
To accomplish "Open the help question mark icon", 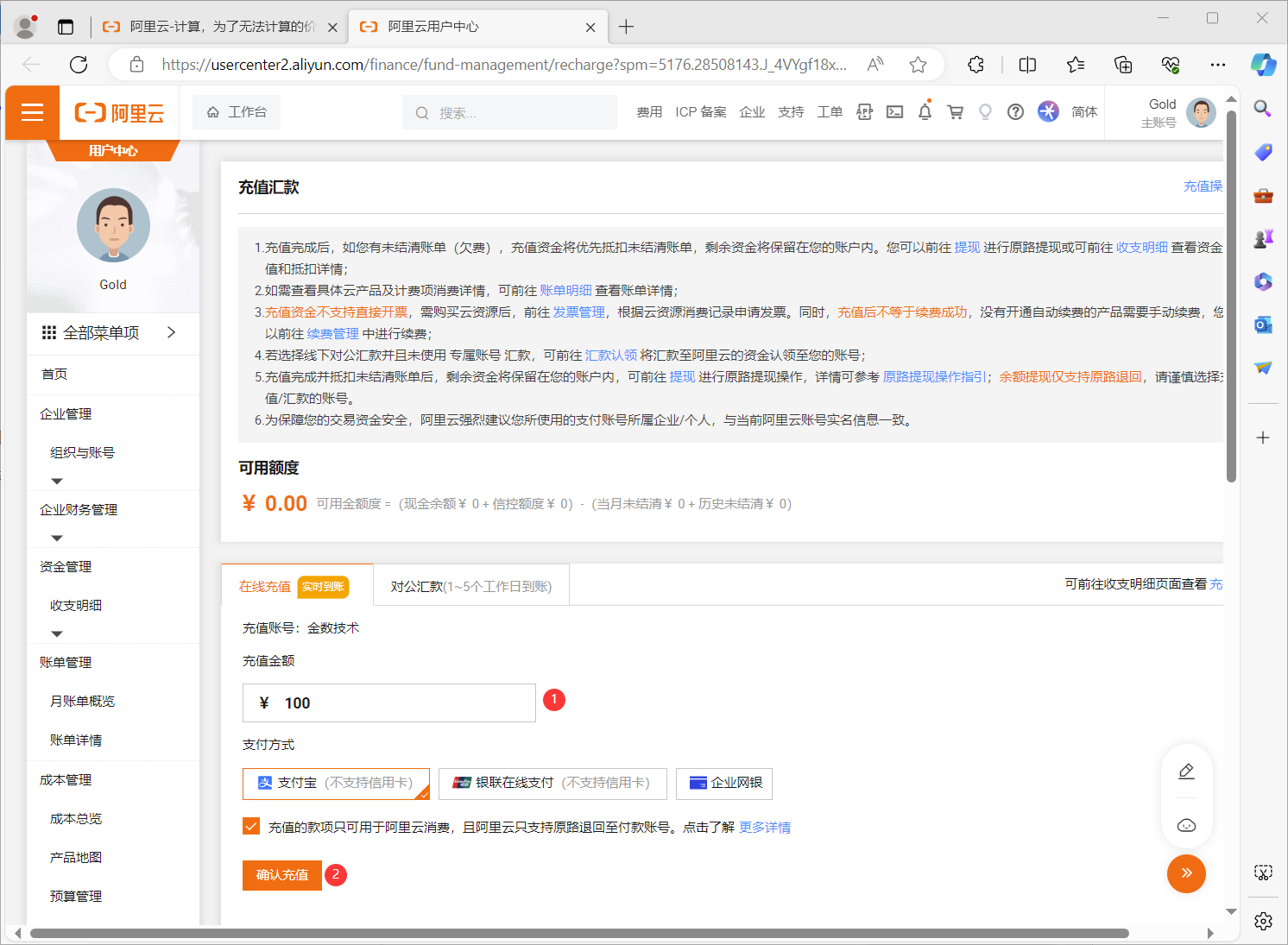I will (x=1015, y=111).
